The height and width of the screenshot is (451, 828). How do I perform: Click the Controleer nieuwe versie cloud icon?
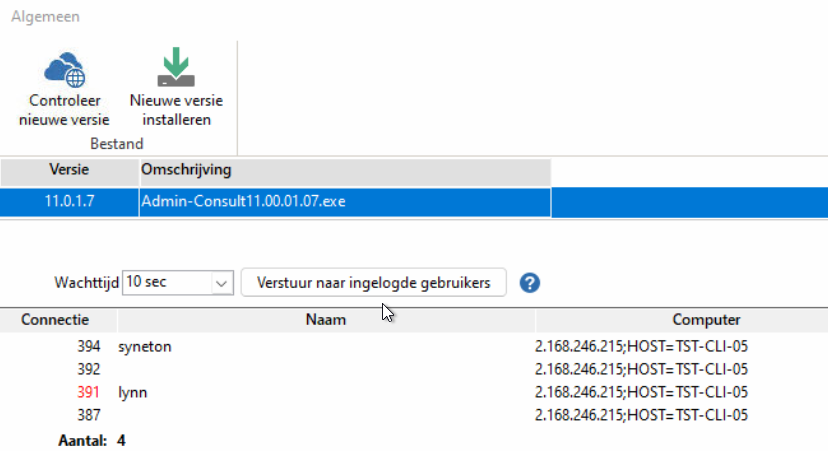point(63,69)
